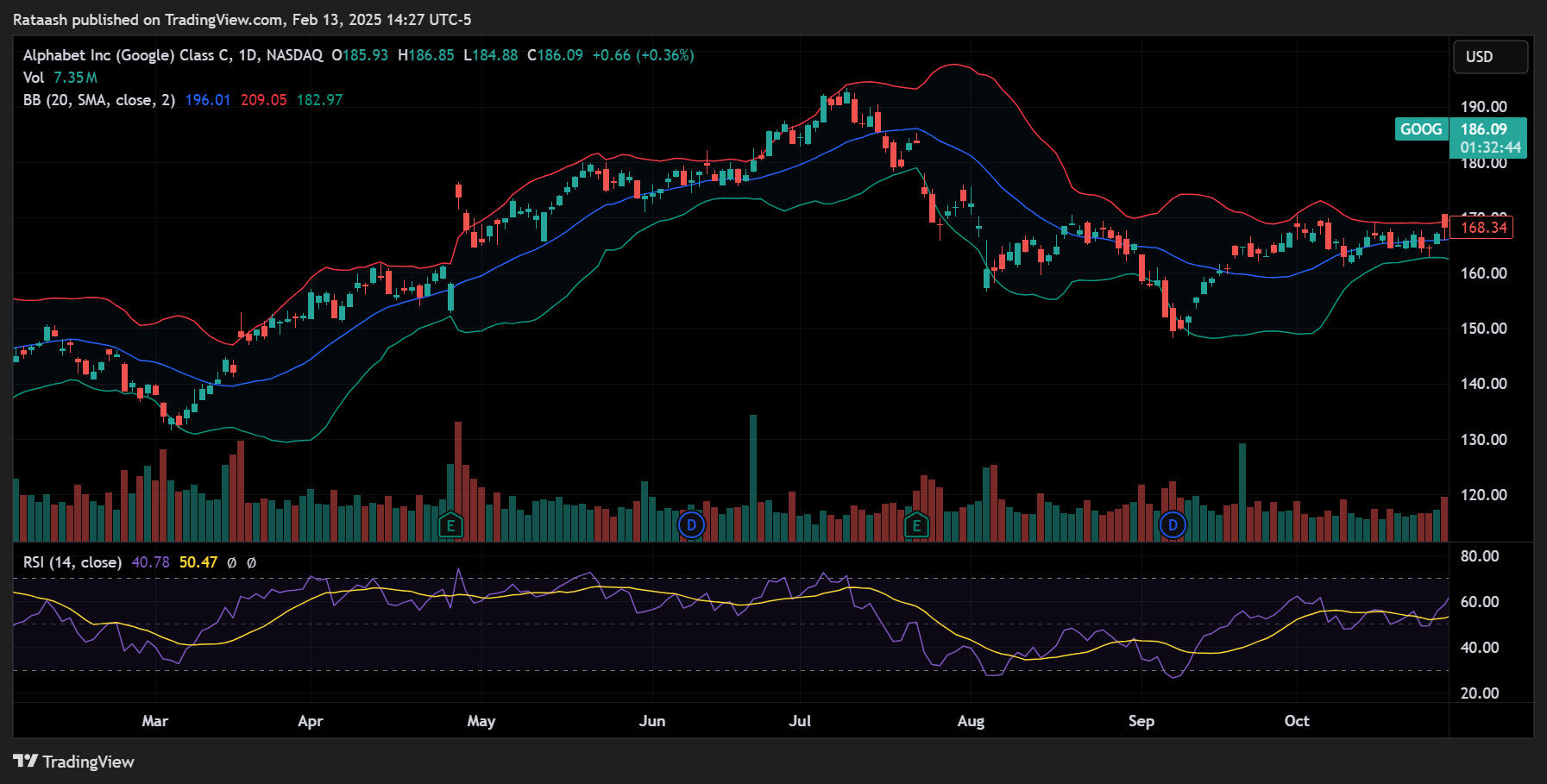Click the close price C186.09
The width and height of the screenshot is (1547, 784).
click(555, 55)
